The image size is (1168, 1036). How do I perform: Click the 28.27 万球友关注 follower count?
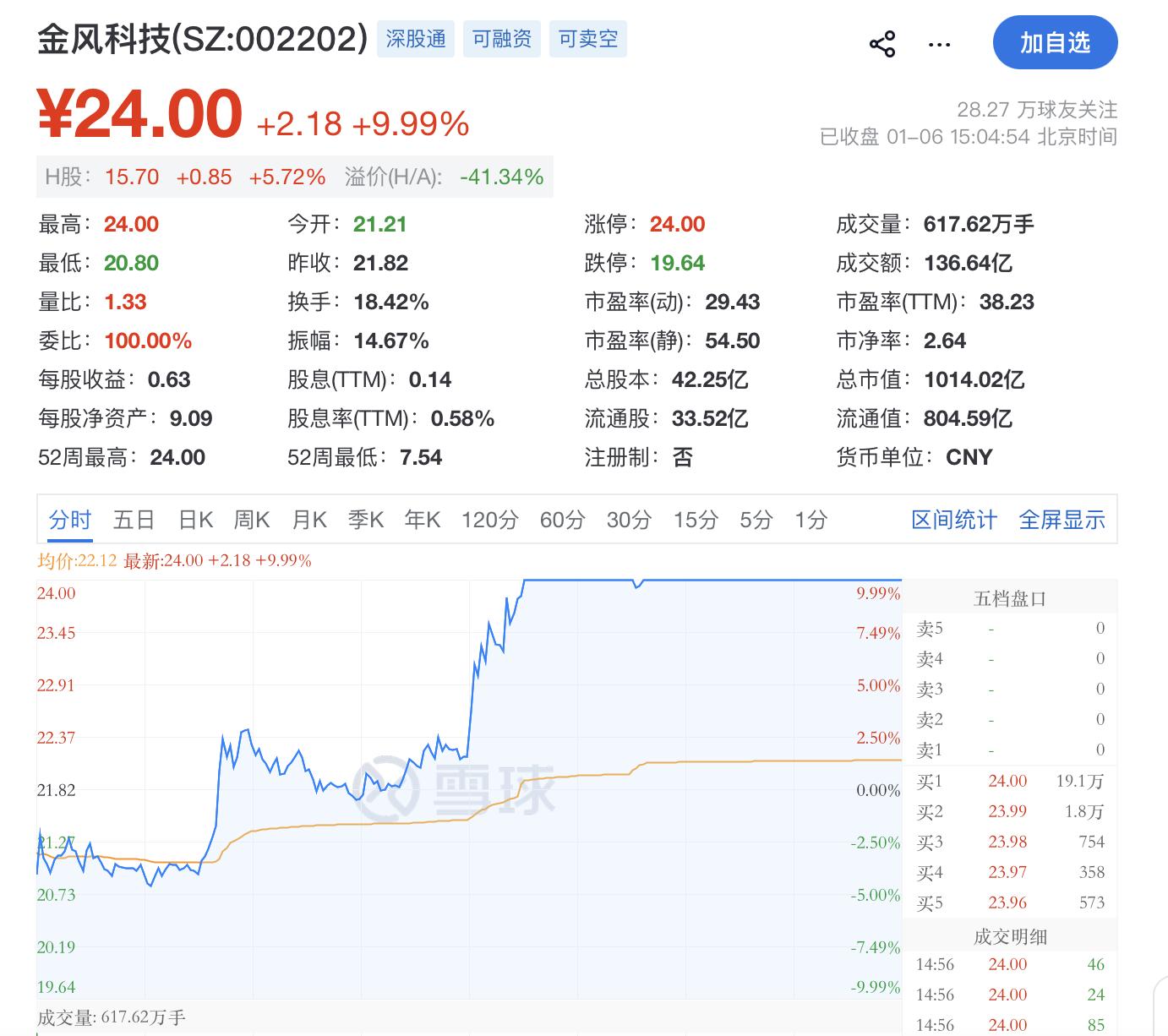click(x=1037, y=109)
